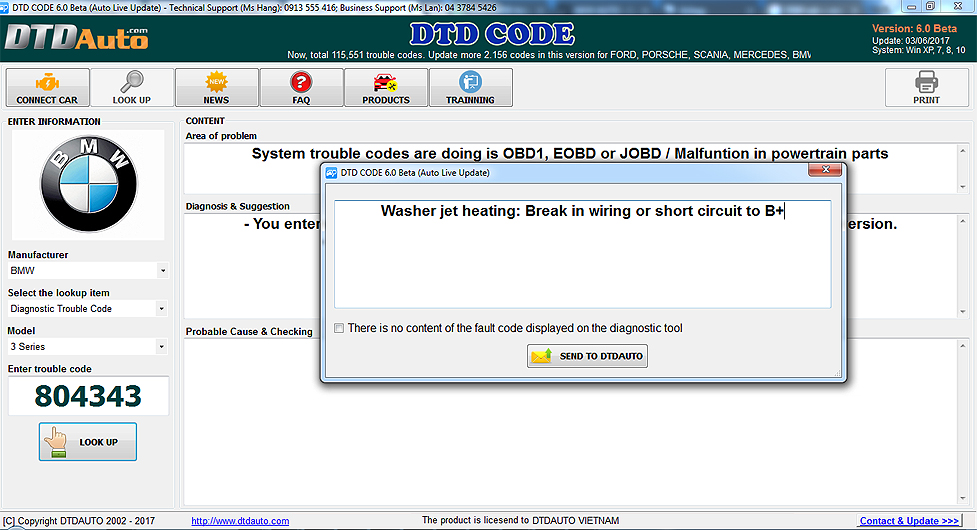The image size is (977, 530).
Task: Open the Contact & Update link
Action: [909, 521]
